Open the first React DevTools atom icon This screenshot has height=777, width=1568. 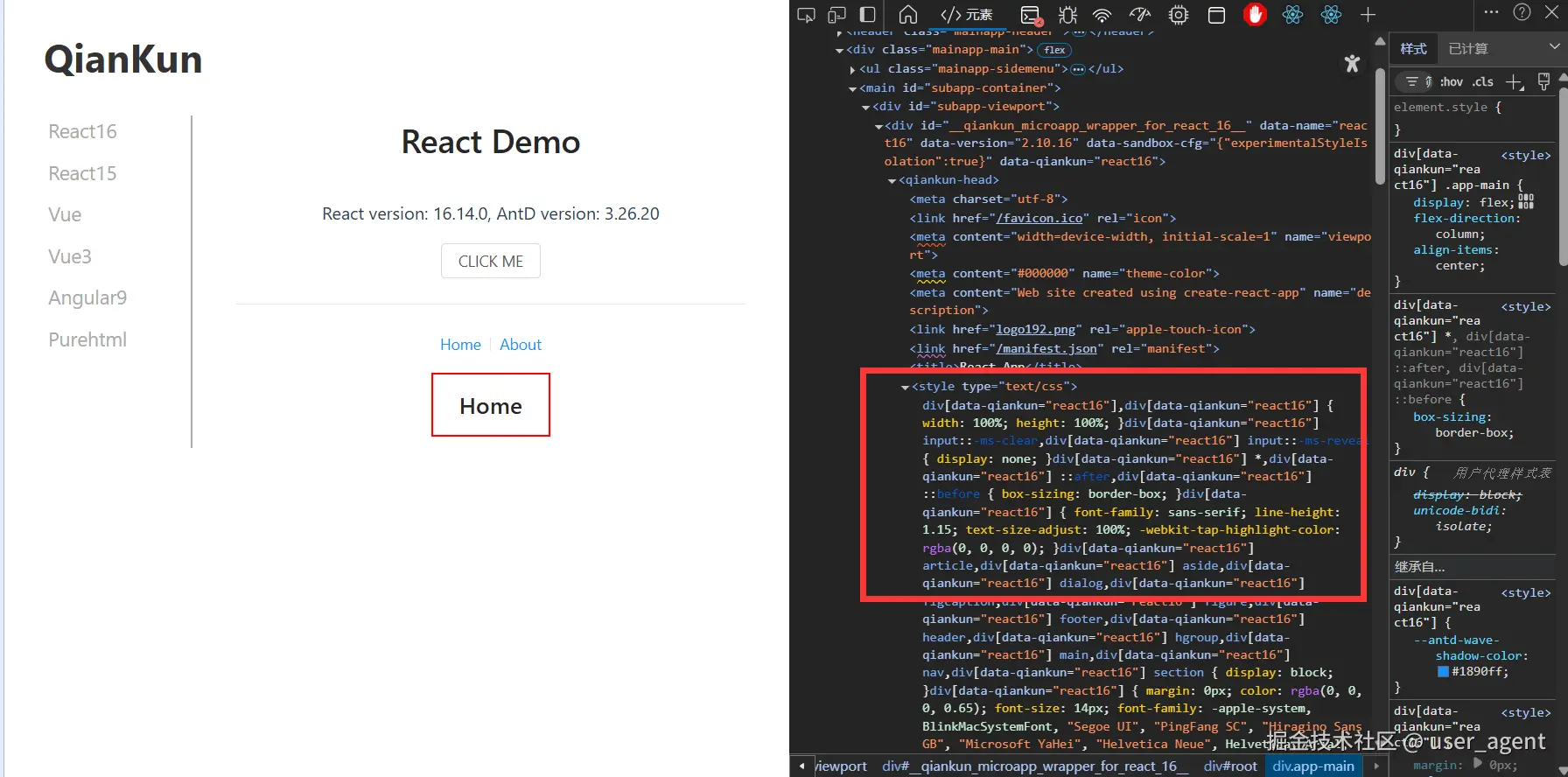(1292, 15)
